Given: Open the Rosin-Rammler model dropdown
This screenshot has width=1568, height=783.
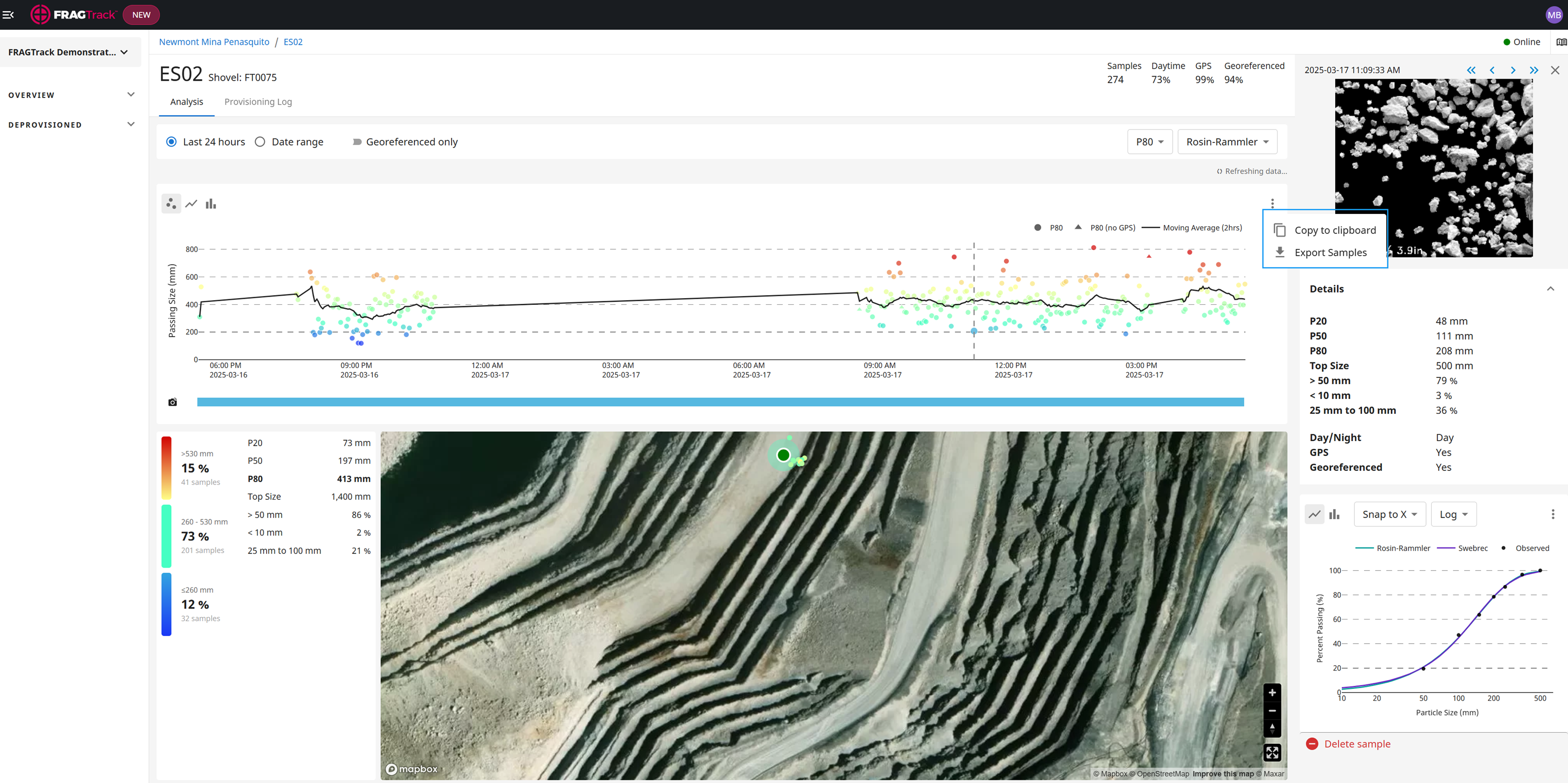Looking at the screenshot, I should pos(1227,142).
